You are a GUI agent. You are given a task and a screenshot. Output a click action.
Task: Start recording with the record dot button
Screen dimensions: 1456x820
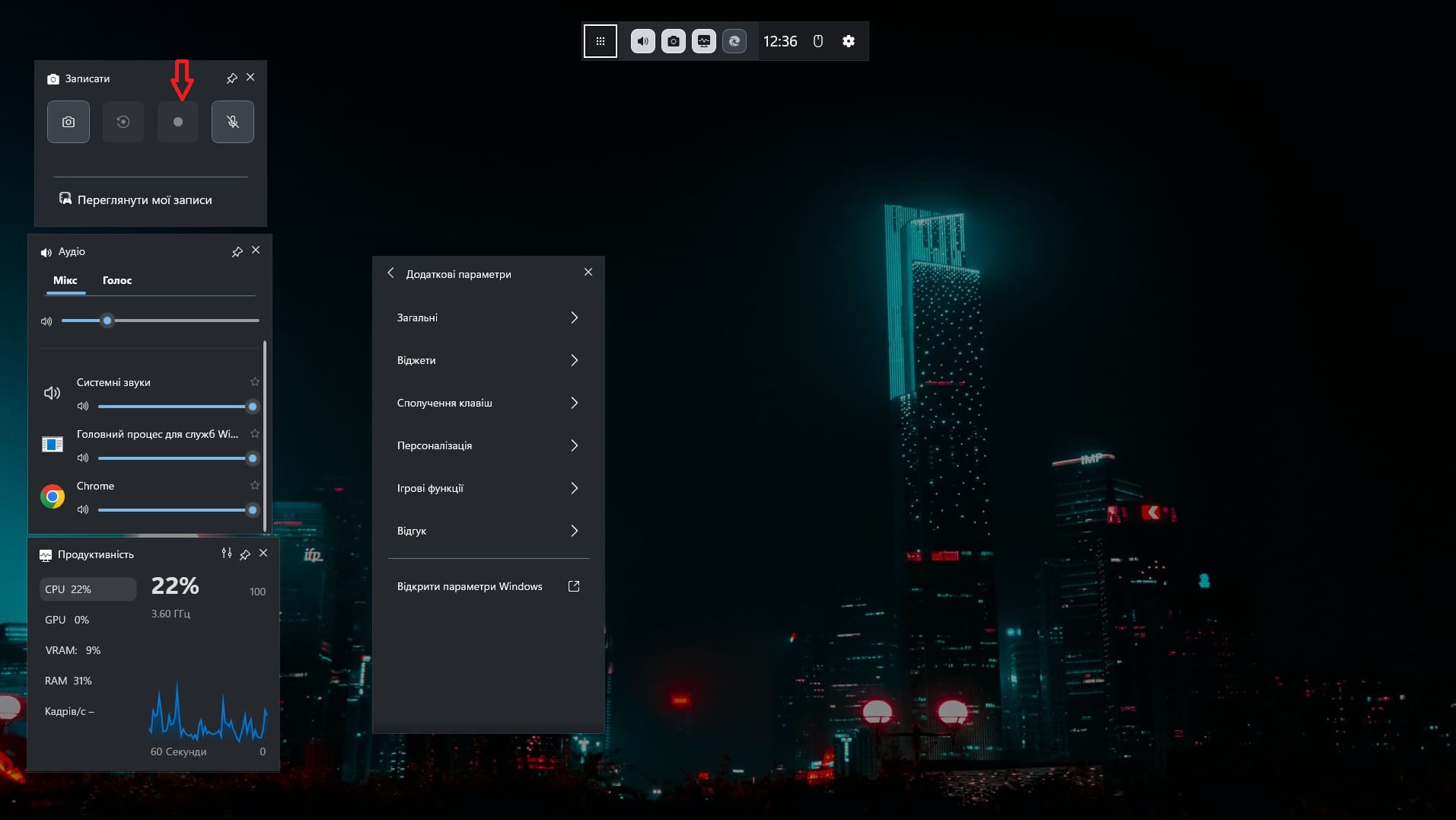tap(178, 122)
